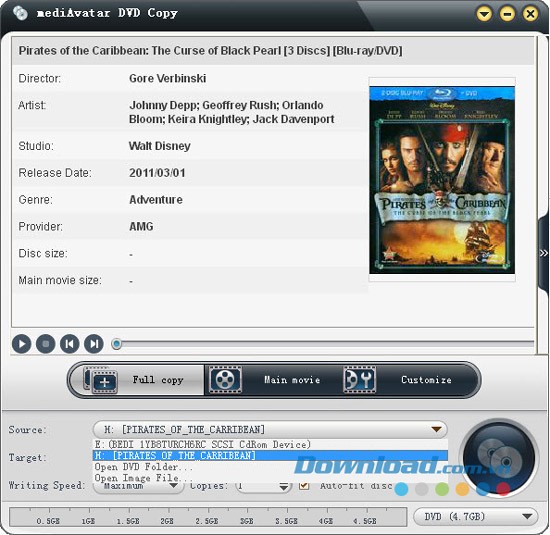Click the 2GB mark on capacity bar
550x535 pixels.
(167, 521)
